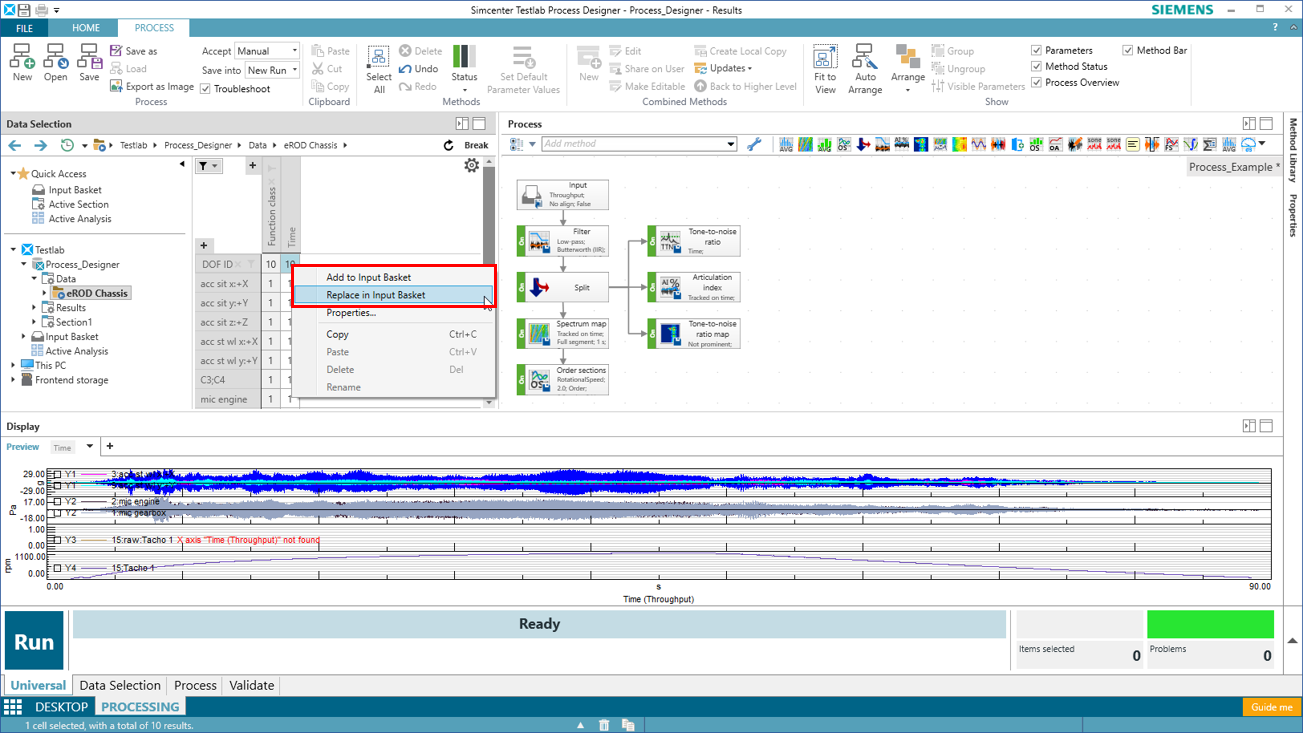The image size is (1303, 733).
Task: Choose Replace in Input Basket menu item
Action: [376, 295]
